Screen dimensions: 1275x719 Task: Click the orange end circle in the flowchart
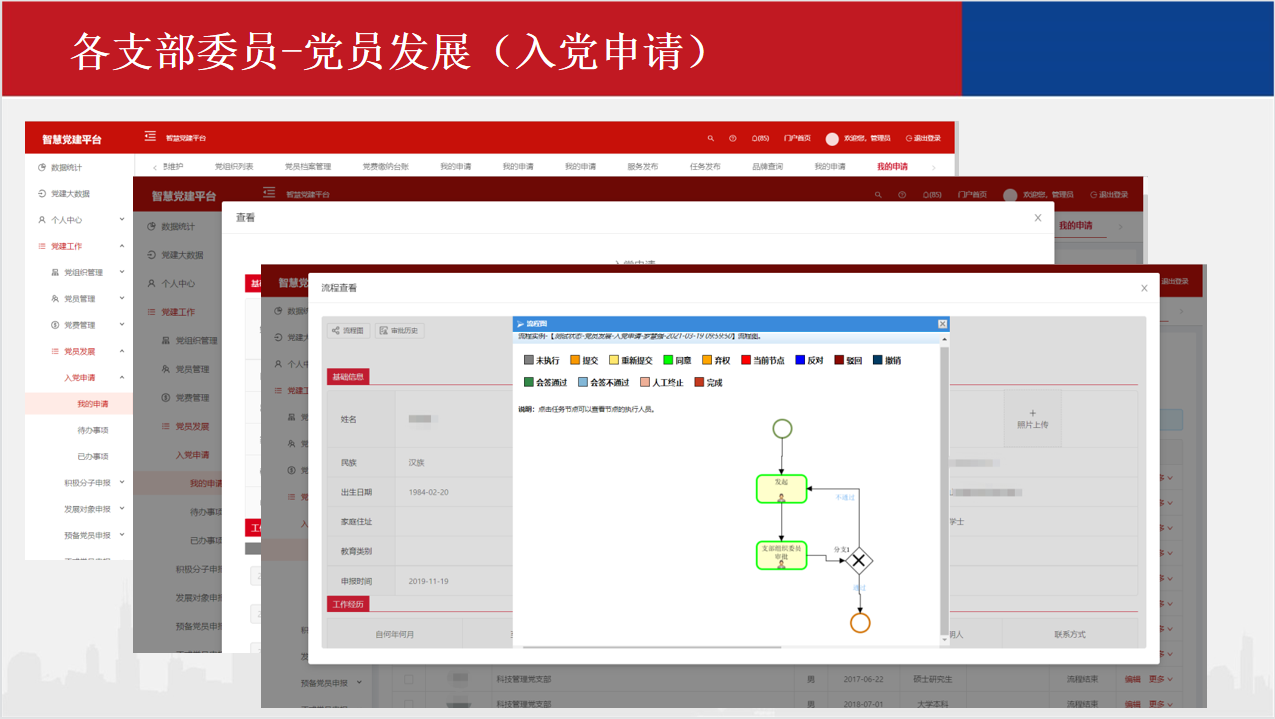pos(860,623)
